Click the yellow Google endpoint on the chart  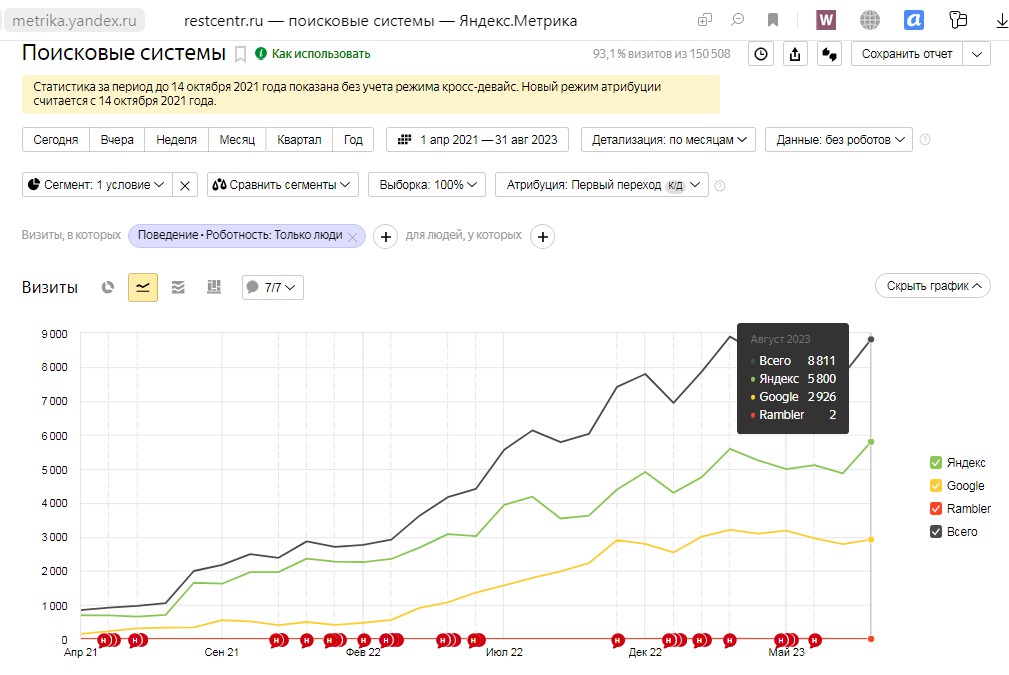click(871, 539)
